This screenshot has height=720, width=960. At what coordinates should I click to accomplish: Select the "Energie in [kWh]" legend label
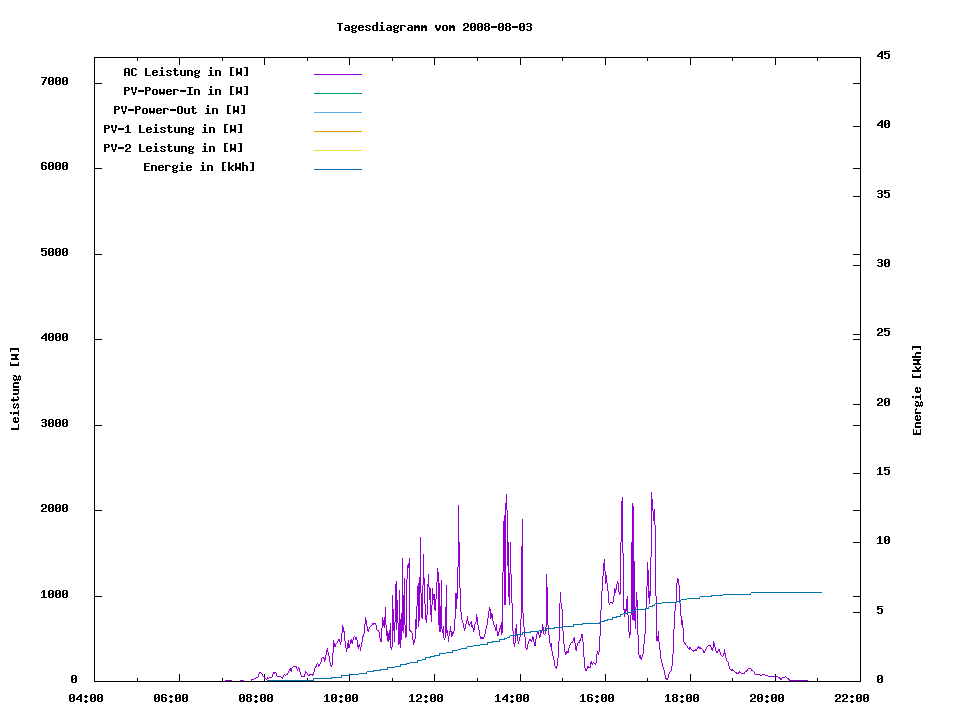click(199, 167)
